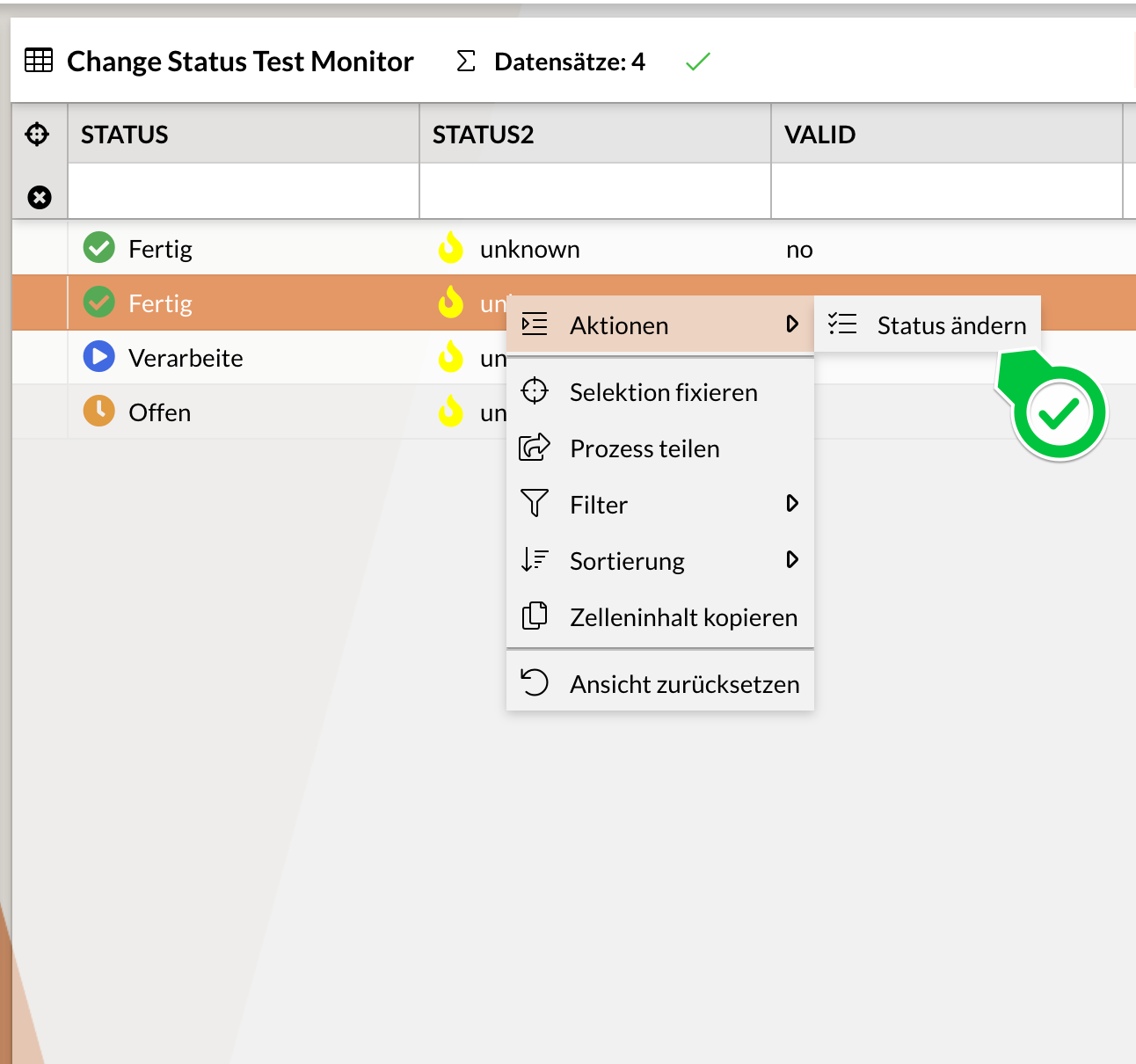Select the Offen status row
1136x1064 pixels.
[160, 412]
